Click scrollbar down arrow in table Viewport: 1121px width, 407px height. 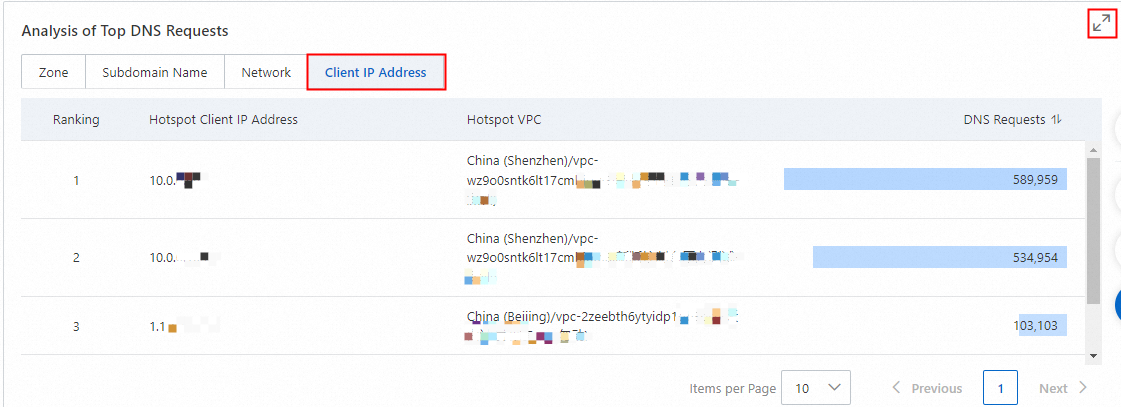[1093, 355]
